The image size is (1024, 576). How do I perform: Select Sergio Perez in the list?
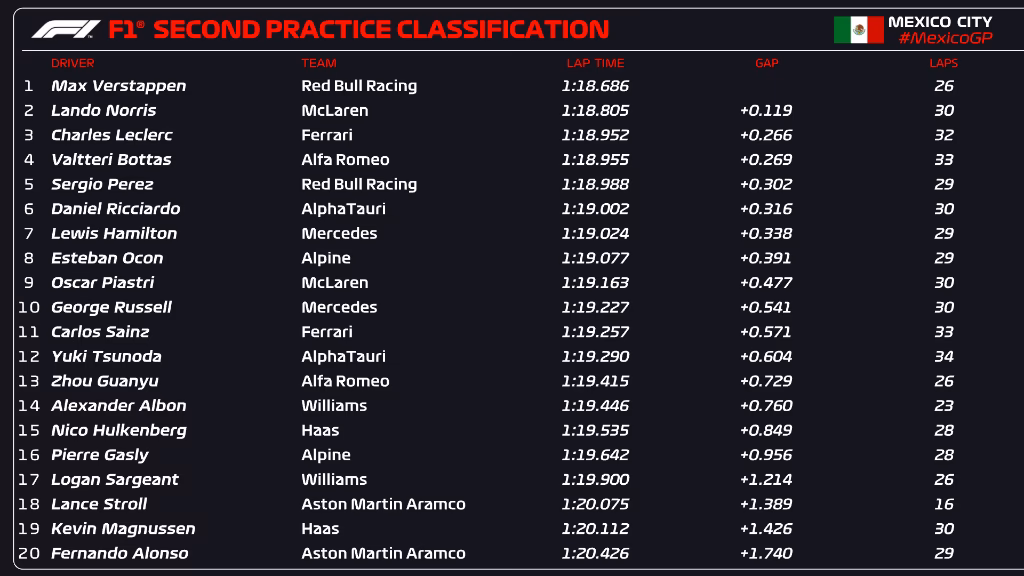pos(102,184)
